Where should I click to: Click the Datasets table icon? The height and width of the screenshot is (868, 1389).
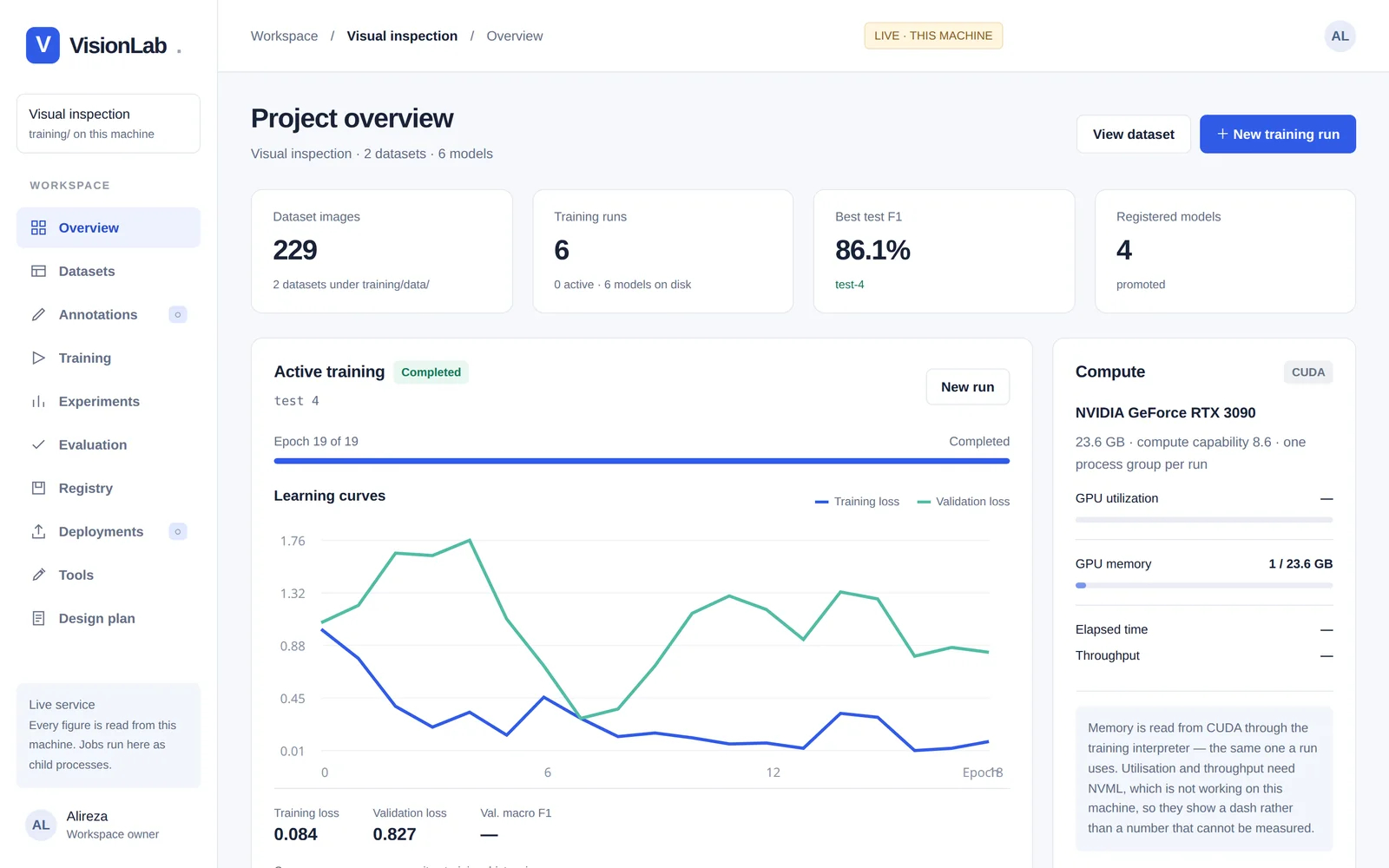tap(38, 271)
